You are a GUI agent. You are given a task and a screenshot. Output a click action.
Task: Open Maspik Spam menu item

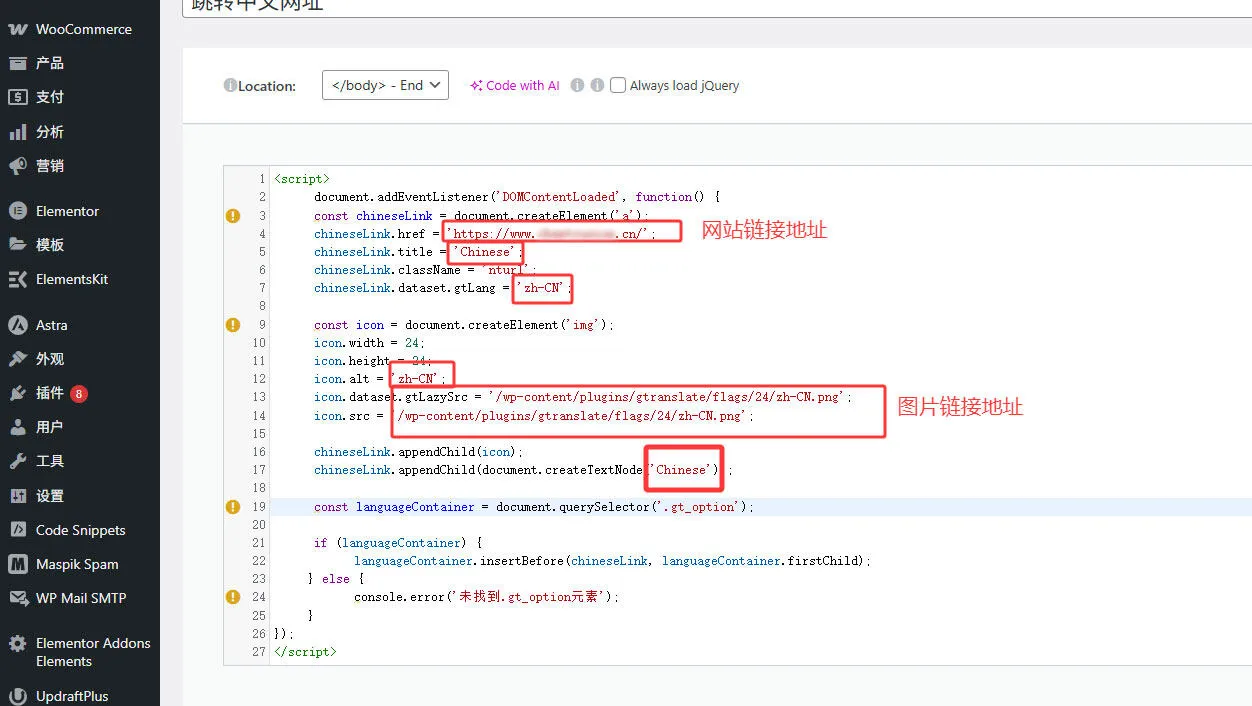[x=77, y=564]
